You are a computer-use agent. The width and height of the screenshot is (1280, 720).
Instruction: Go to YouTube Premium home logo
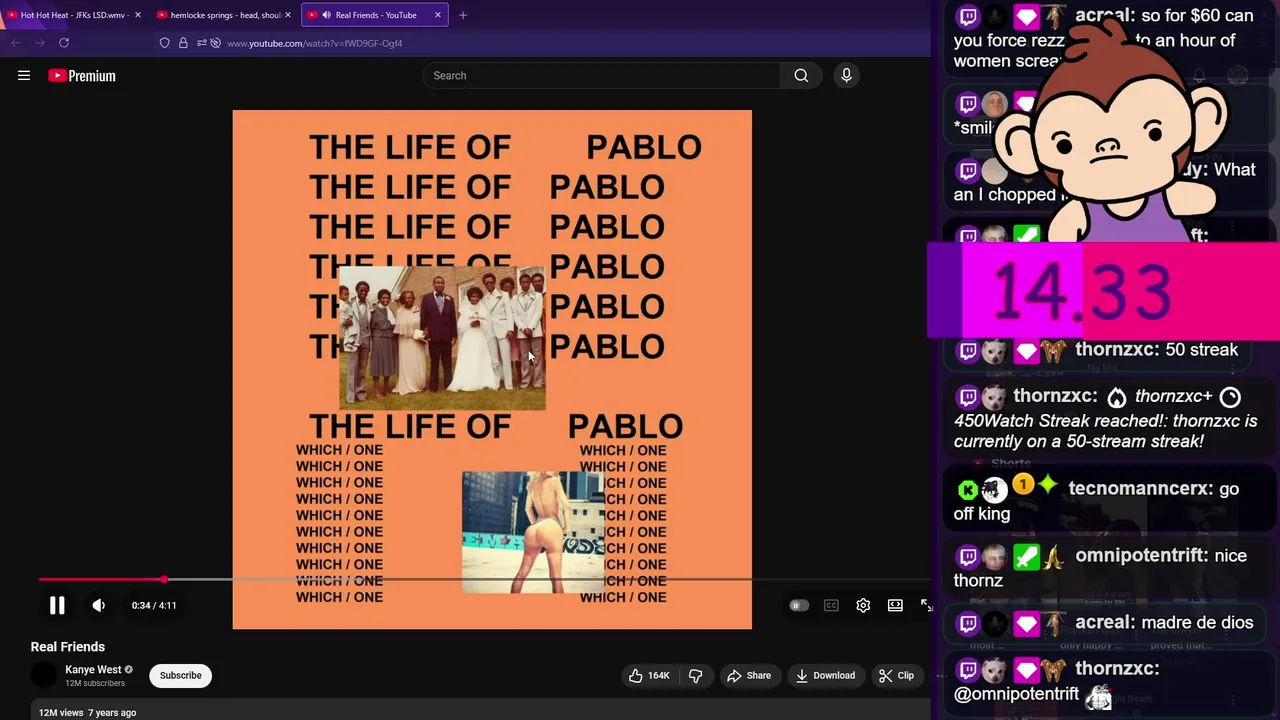[82, 76]
